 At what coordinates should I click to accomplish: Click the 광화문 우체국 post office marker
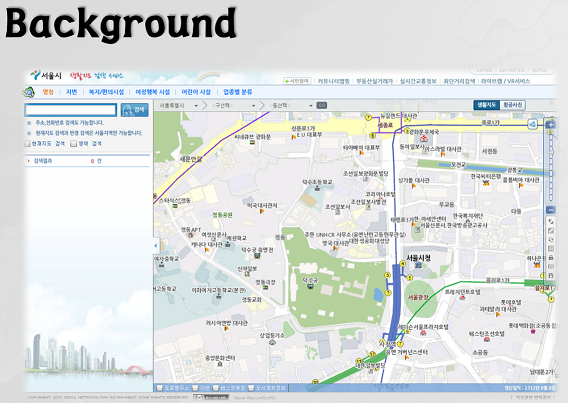(423, 138)
